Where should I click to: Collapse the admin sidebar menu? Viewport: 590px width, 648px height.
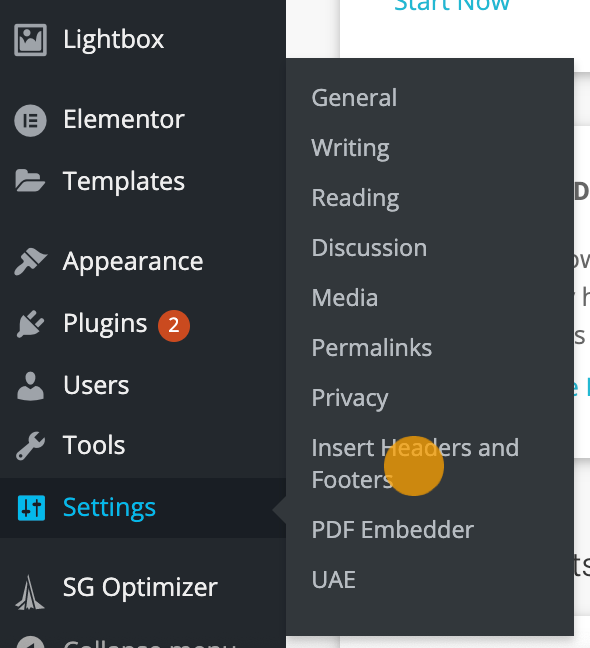124,643
